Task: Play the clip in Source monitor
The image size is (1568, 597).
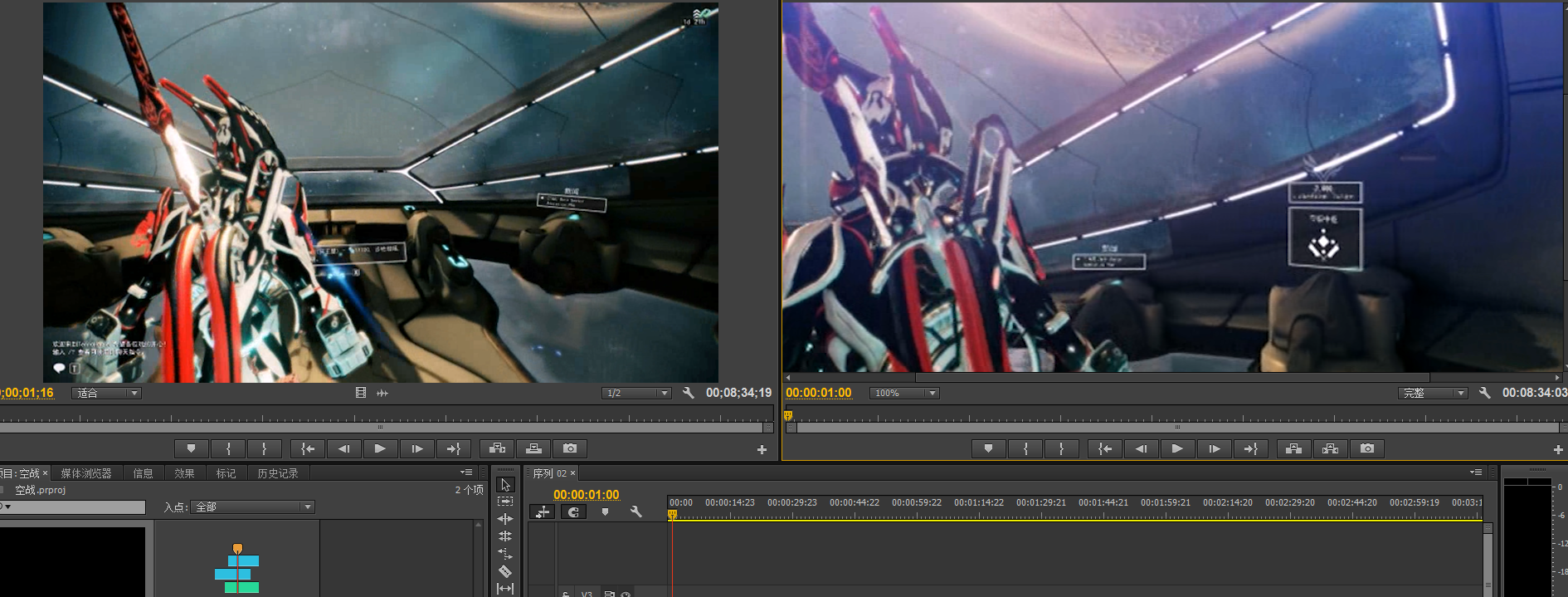Action: click(380, 448)
